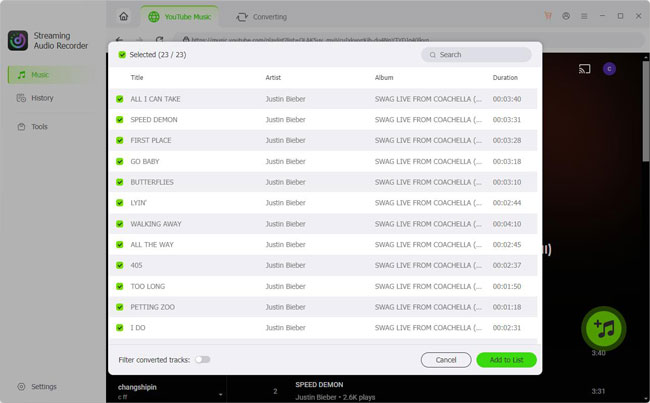Click the browser back arrow
The image size is (650, 403).
pos(119,40)
